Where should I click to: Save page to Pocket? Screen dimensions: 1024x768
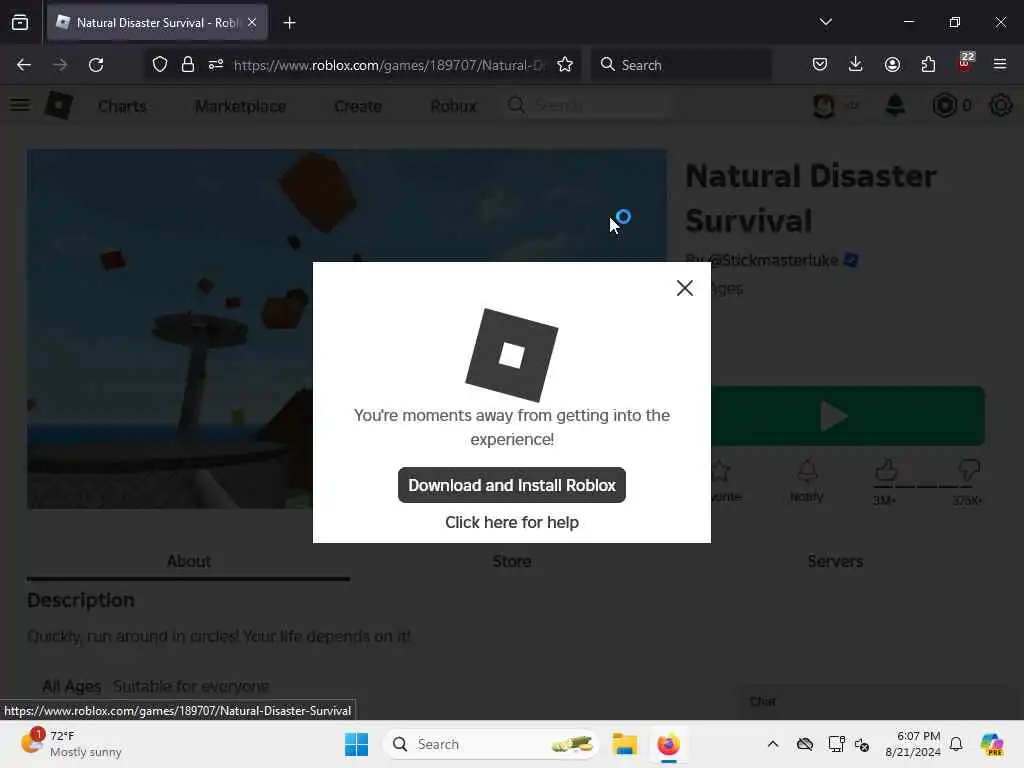point(820,64)
